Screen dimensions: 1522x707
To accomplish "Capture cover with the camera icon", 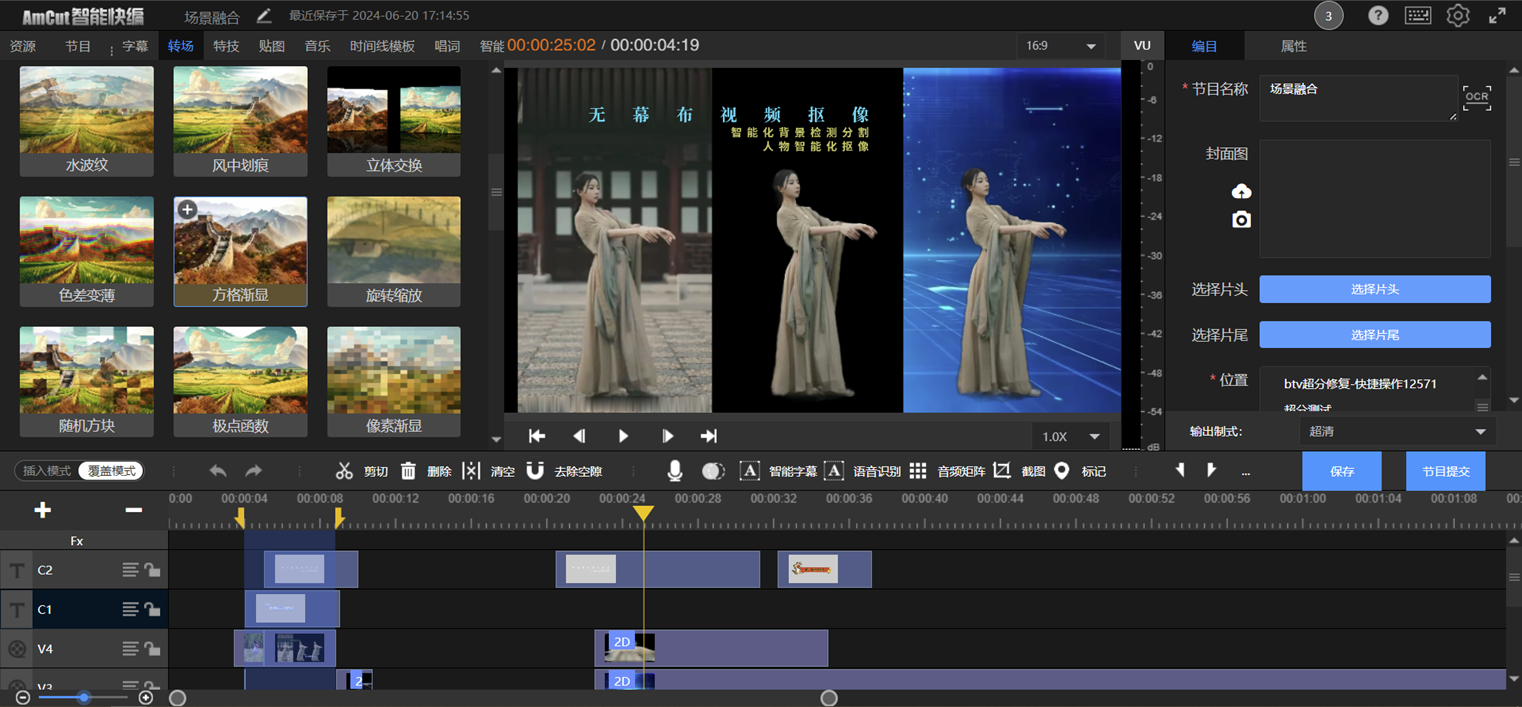I will coord(1241,220).
